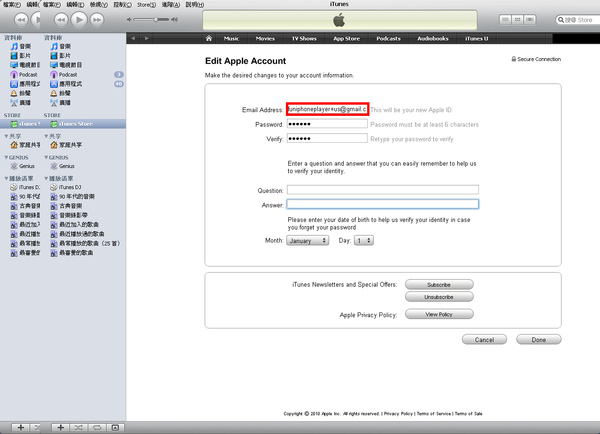Open the Terms of Sale footer link
The image size is (600, 434).
[x=469, y=414]
